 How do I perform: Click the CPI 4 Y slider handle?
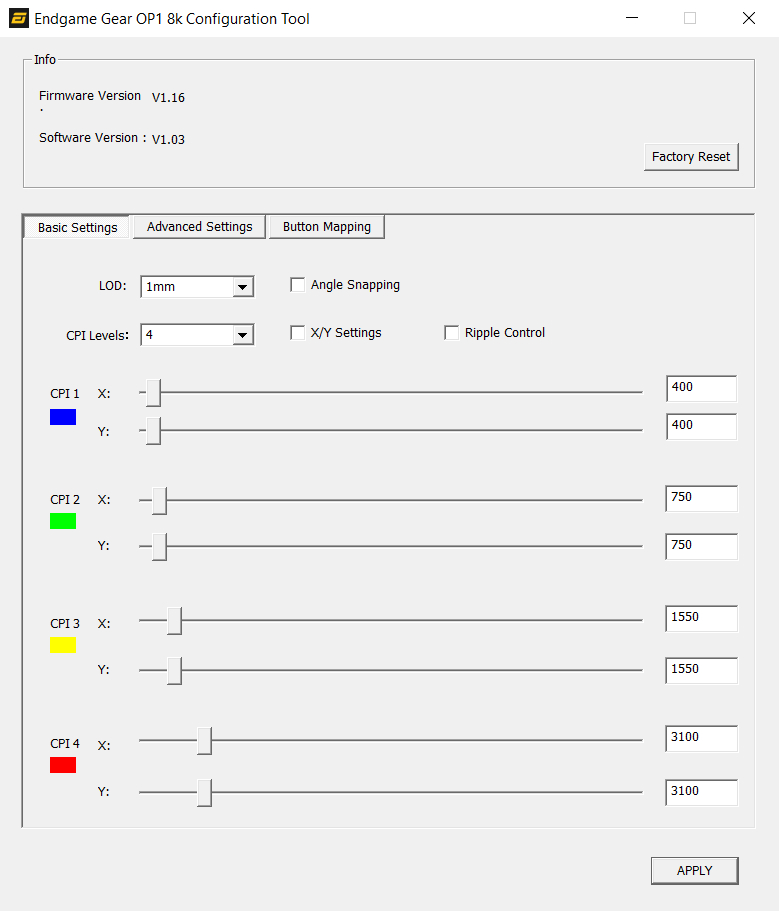click(x=204, y=792)
